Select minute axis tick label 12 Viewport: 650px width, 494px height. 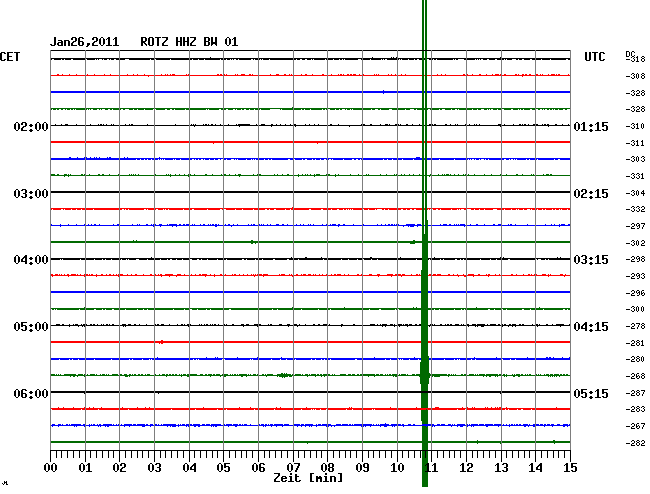tap(466, 468)
